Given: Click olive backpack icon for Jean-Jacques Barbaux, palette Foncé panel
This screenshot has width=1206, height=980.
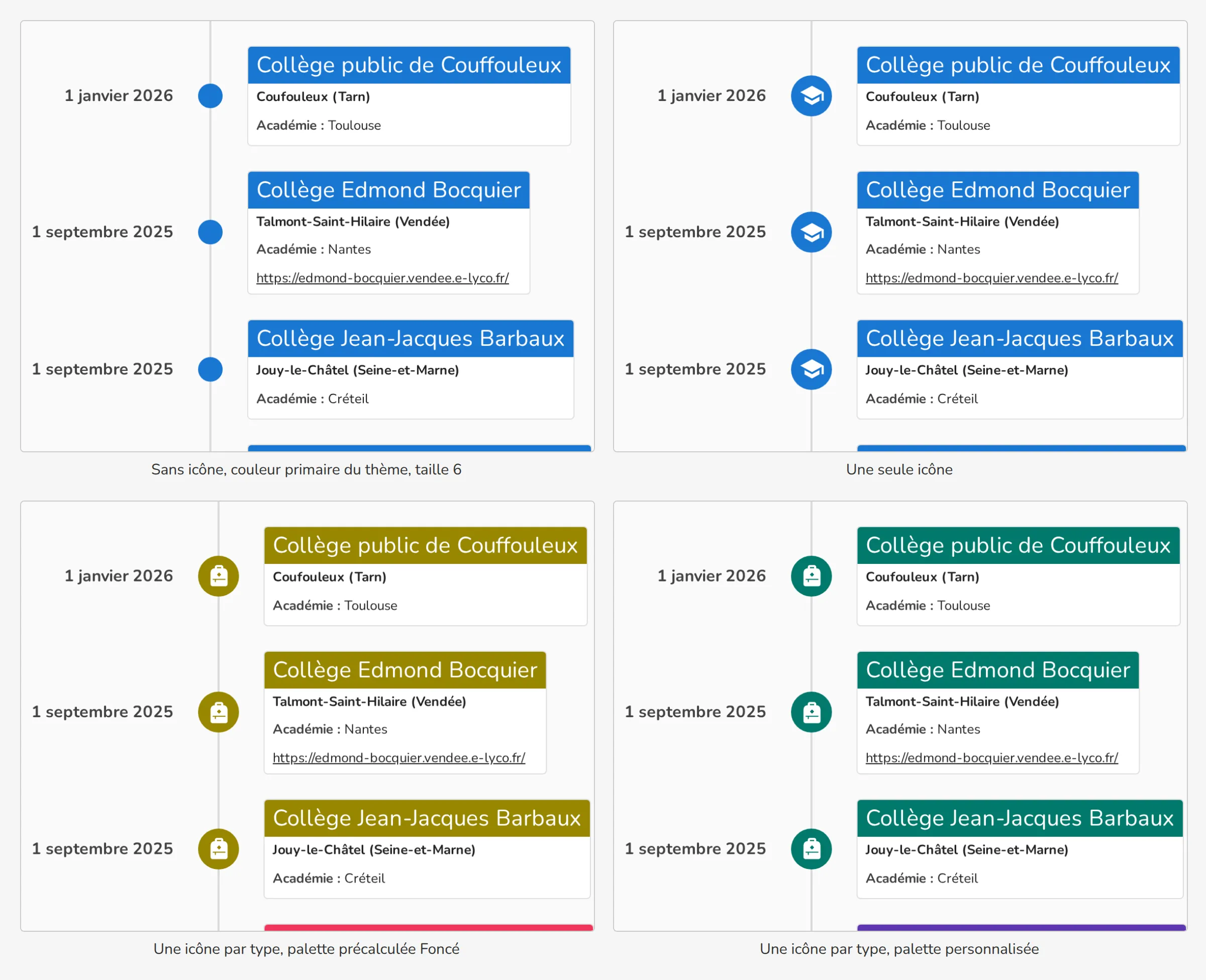Looking at the screenshot, I should point(219,848).
